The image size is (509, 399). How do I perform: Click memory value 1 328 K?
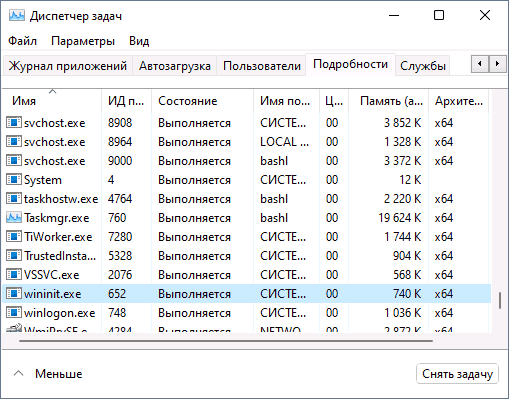[x=403, y=142]
